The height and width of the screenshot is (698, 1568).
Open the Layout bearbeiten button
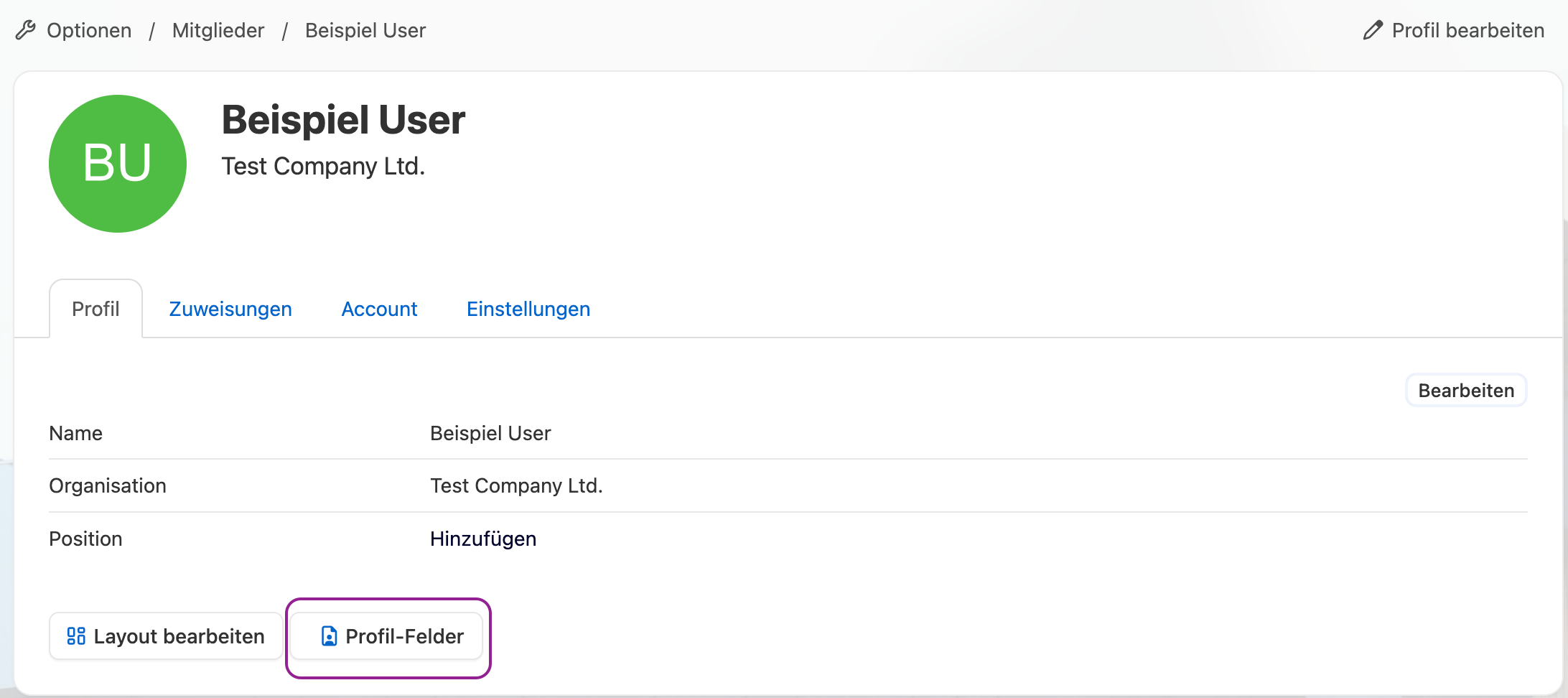[166, 636]
